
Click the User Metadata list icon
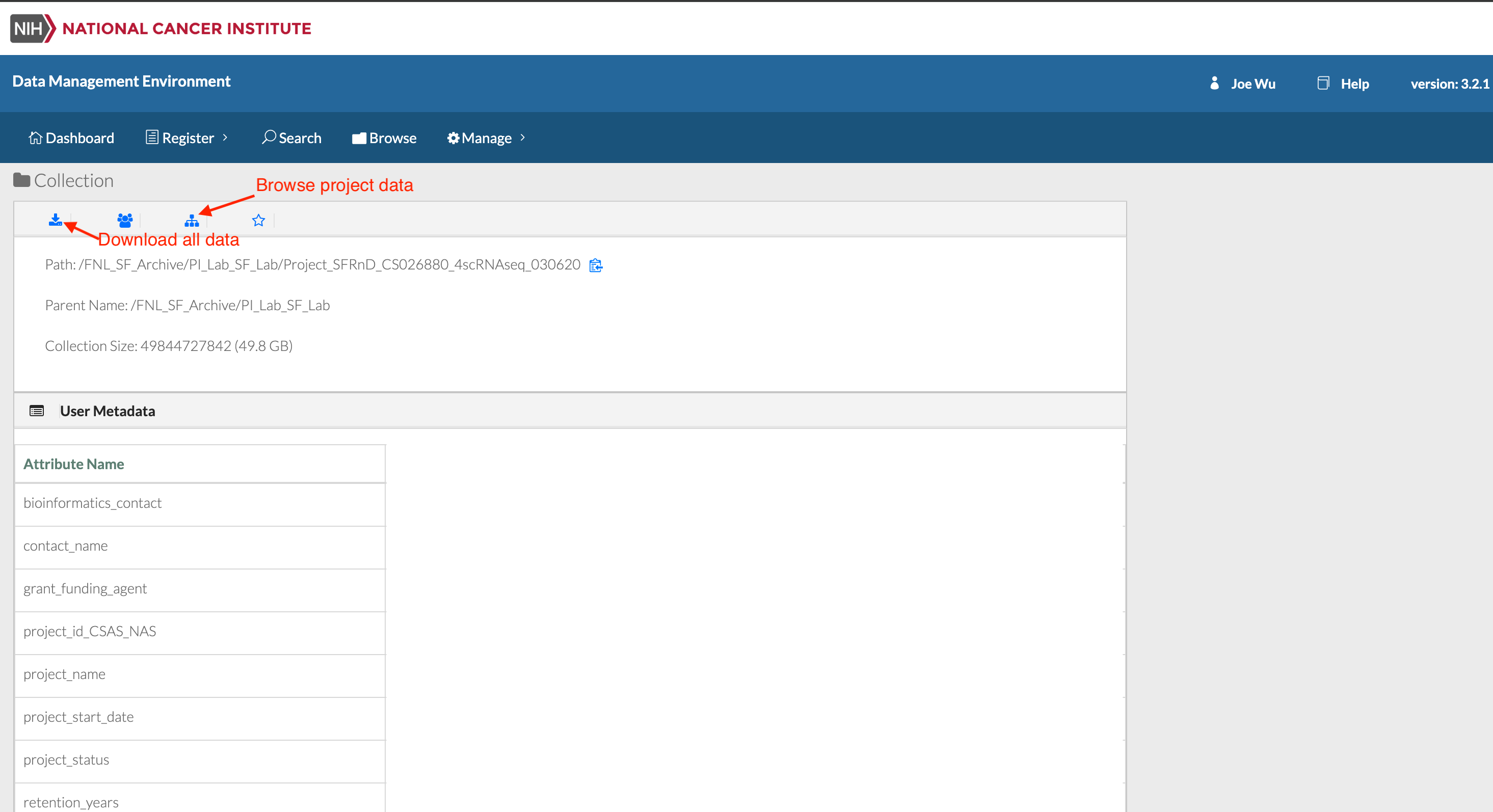point(37,411)
